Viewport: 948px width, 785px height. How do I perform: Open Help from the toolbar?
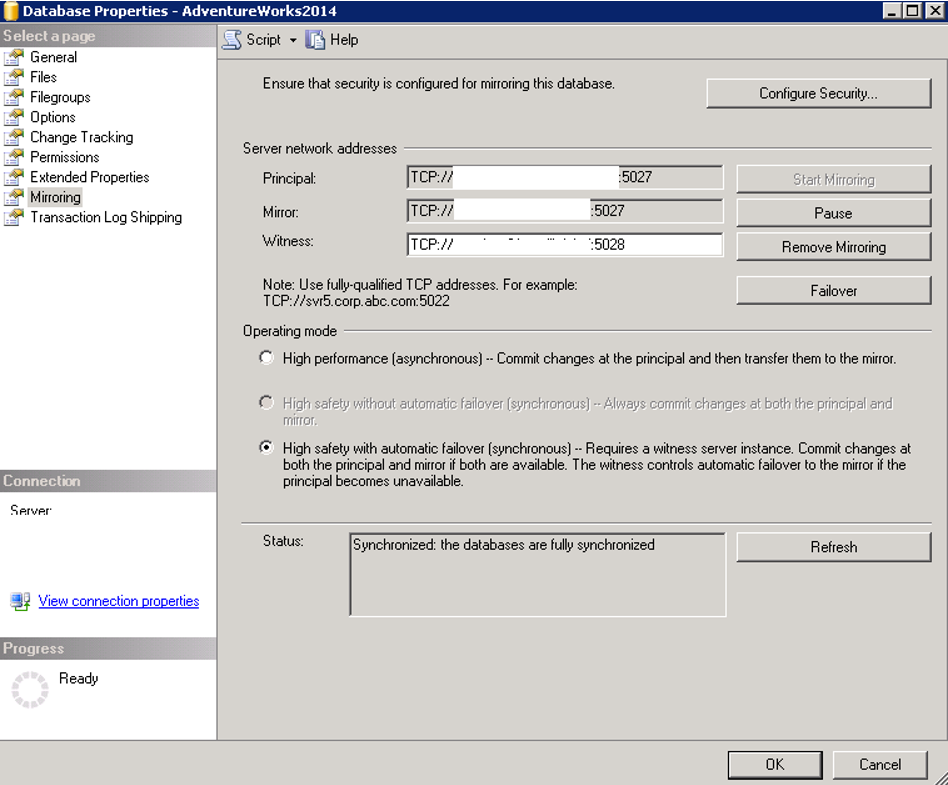click(x=344, y=40)
